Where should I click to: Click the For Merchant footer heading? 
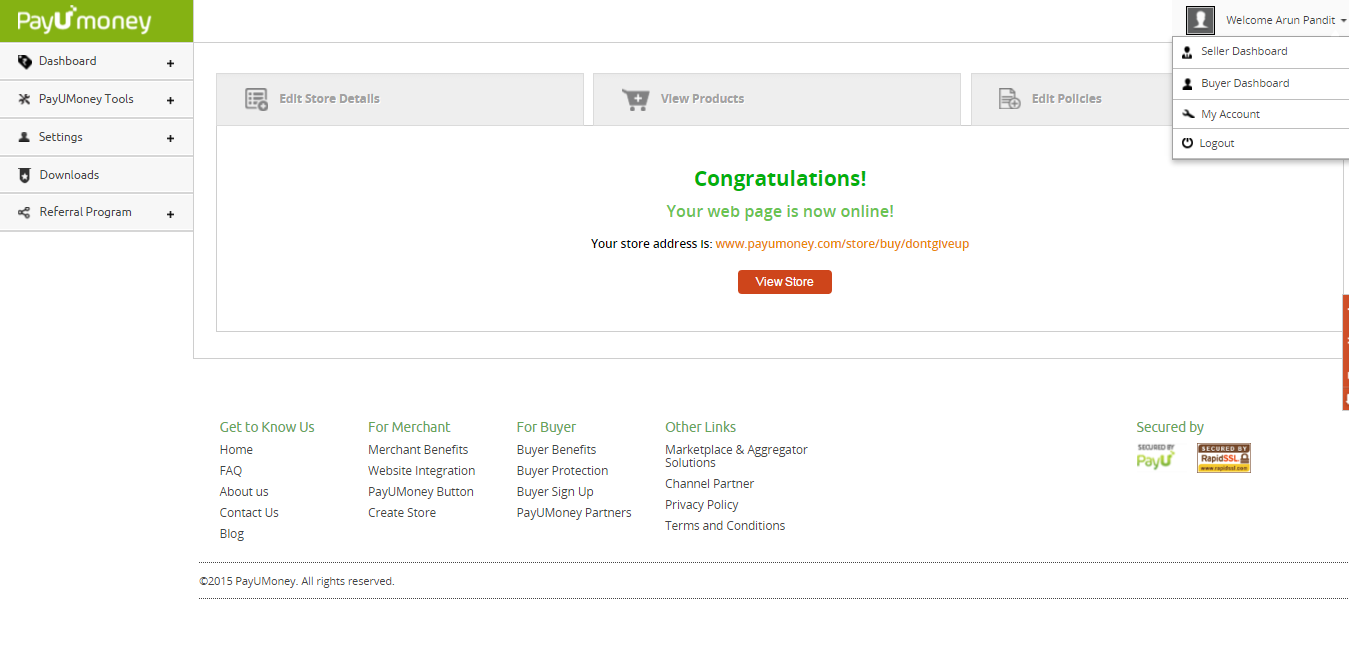tap(409, 427)
